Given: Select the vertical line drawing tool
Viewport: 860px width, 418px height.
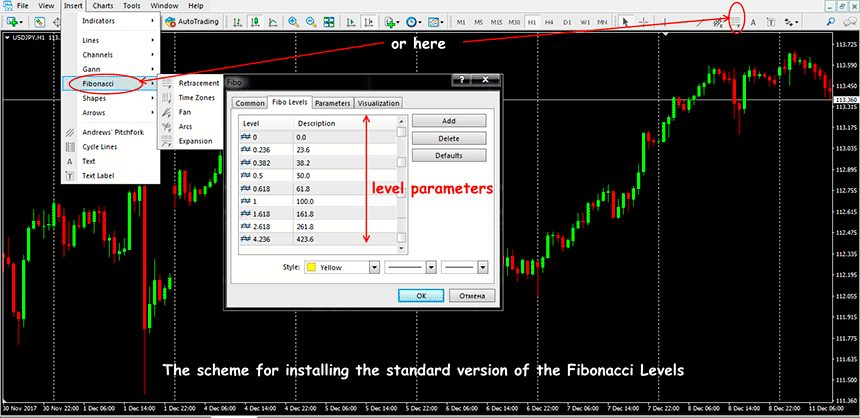Looking at the screenshot, I should (x=665, y=22).
